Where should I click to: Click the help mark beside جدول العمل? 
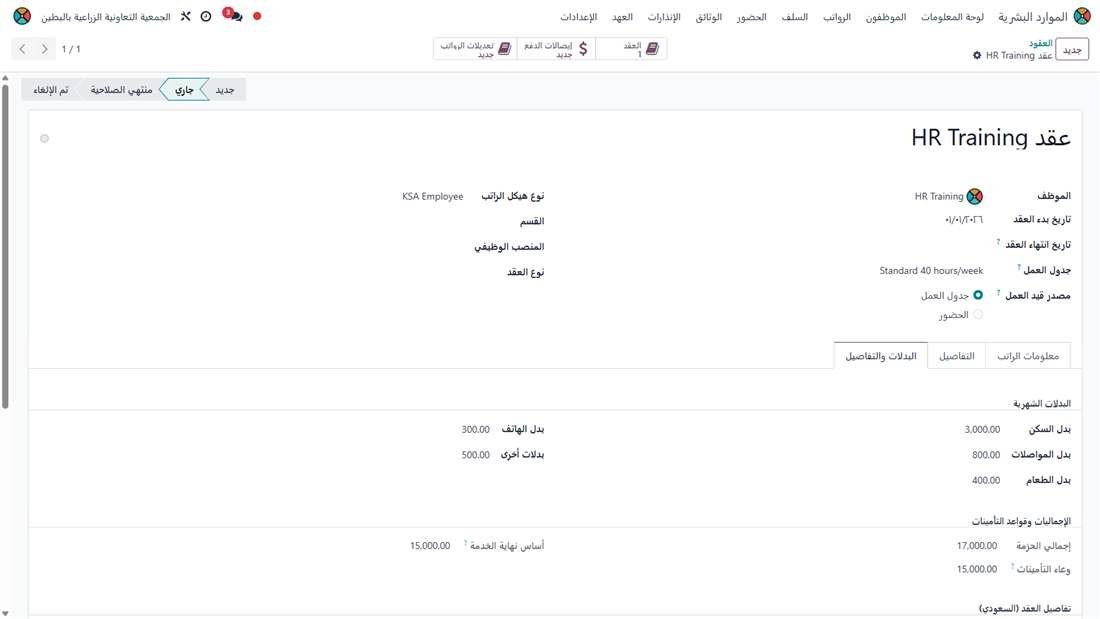[x=1019, y=267]
